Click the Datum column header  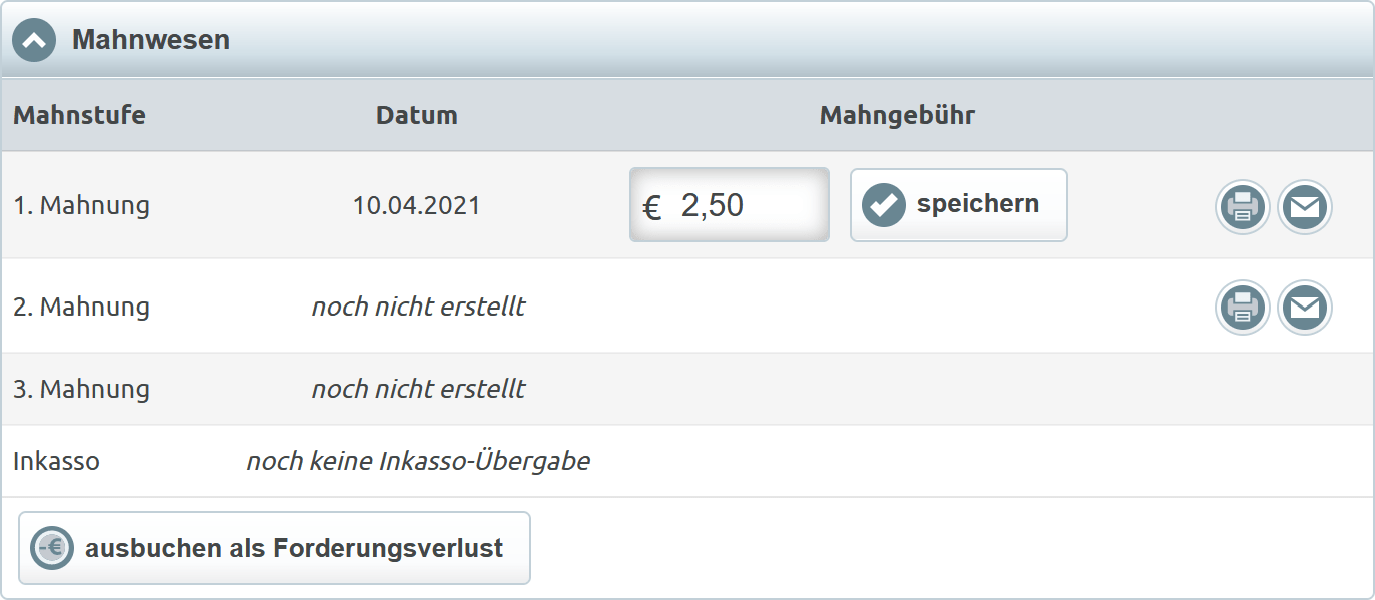coord(417,115)
